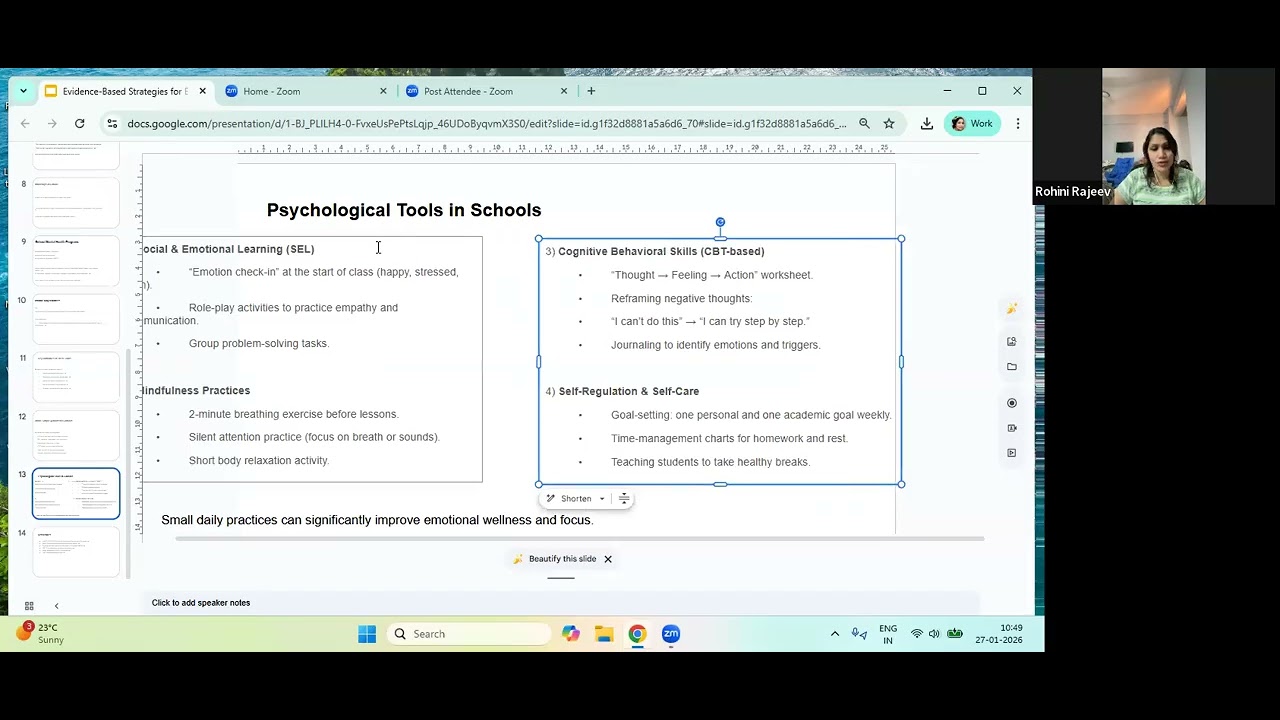Select slide 12 thumbnail

pos(76,434)
